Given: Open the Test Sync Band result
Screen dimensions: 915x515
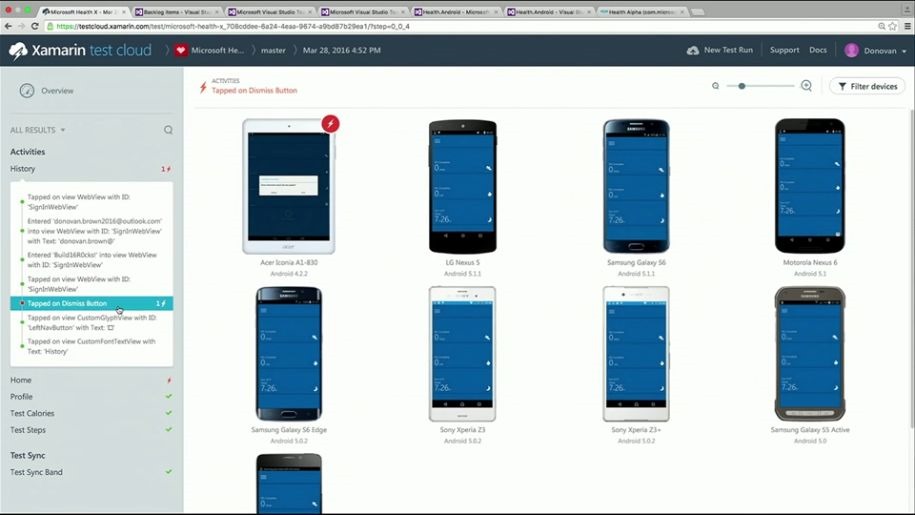Looking at the screenshot, I should tap(36, 472).
